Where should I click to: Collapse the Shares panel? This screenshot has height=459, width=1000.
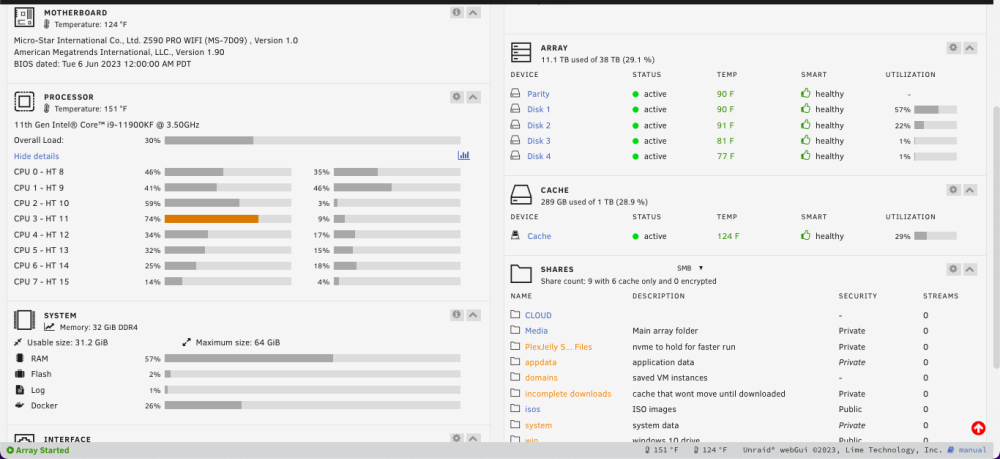(x=969, y=269)
